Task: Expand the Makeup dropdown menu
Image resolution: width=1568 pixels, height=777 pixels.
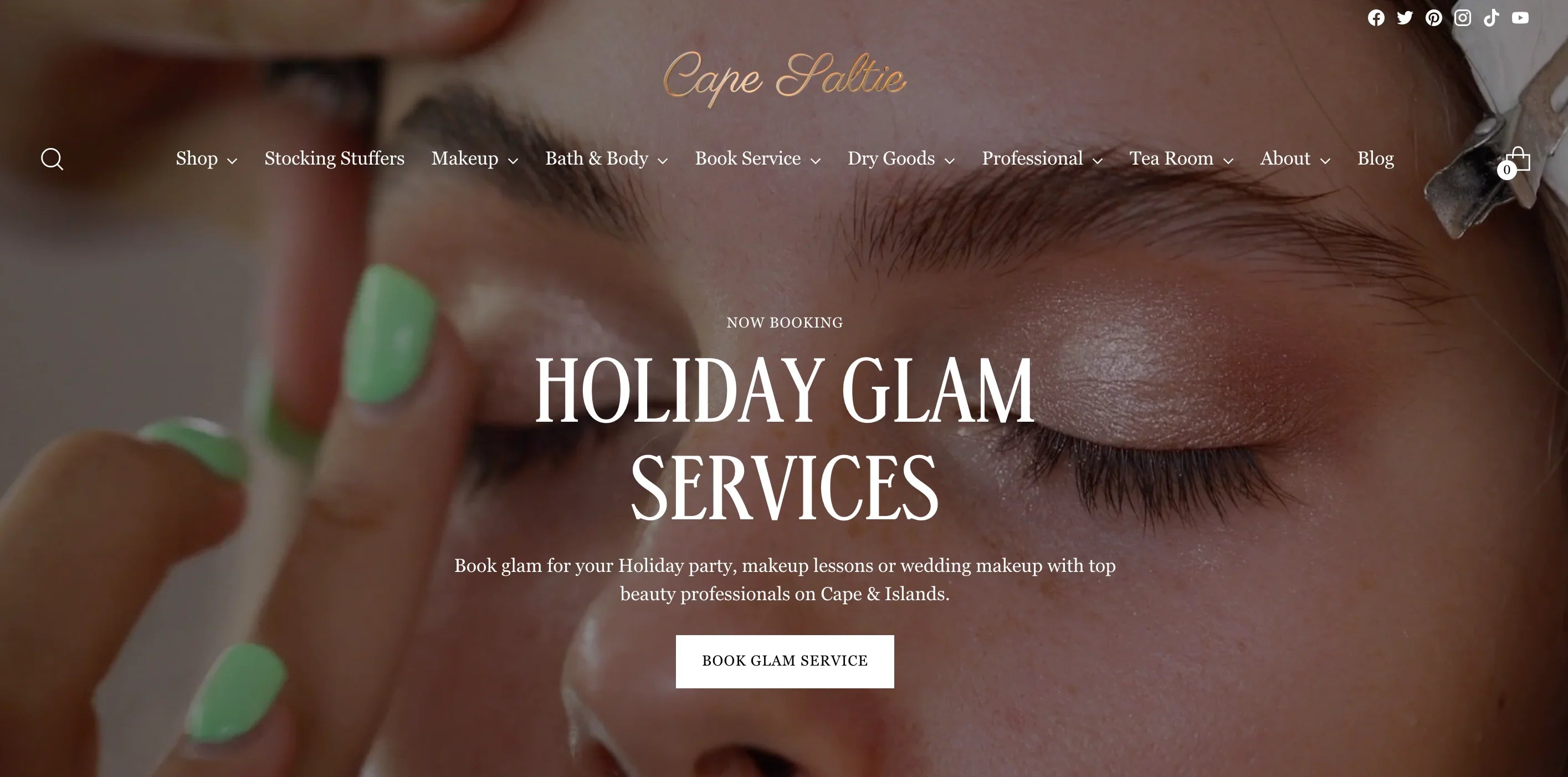Action: [475, 159]
